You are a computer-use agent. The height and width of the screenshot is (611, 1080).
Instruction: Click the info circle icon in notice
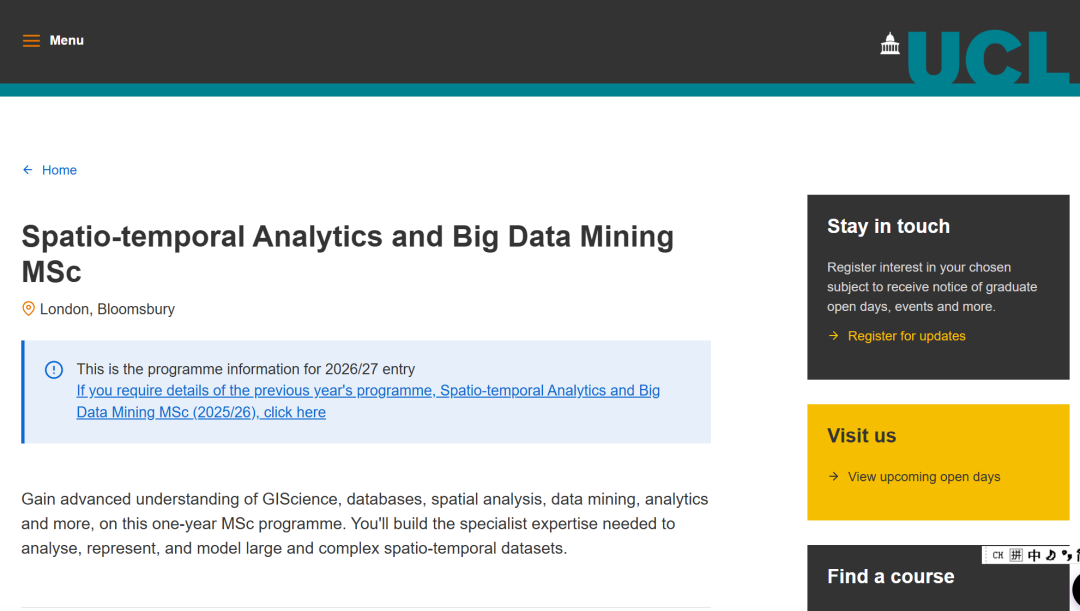54,370
